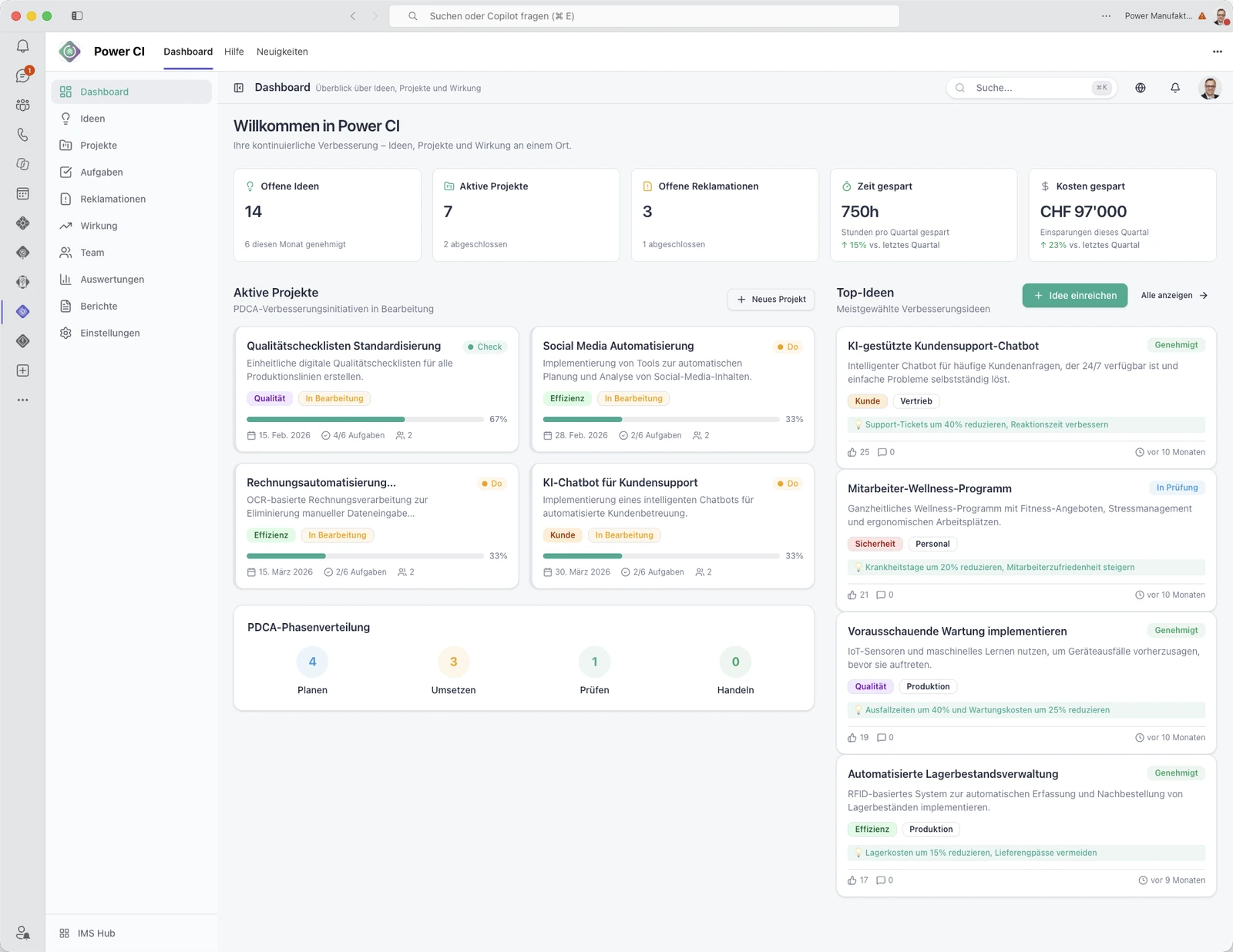Open the Offene Ideen stat card
Image resolution: width=1233 pixels, height=952 pixels.
[328, 216]
